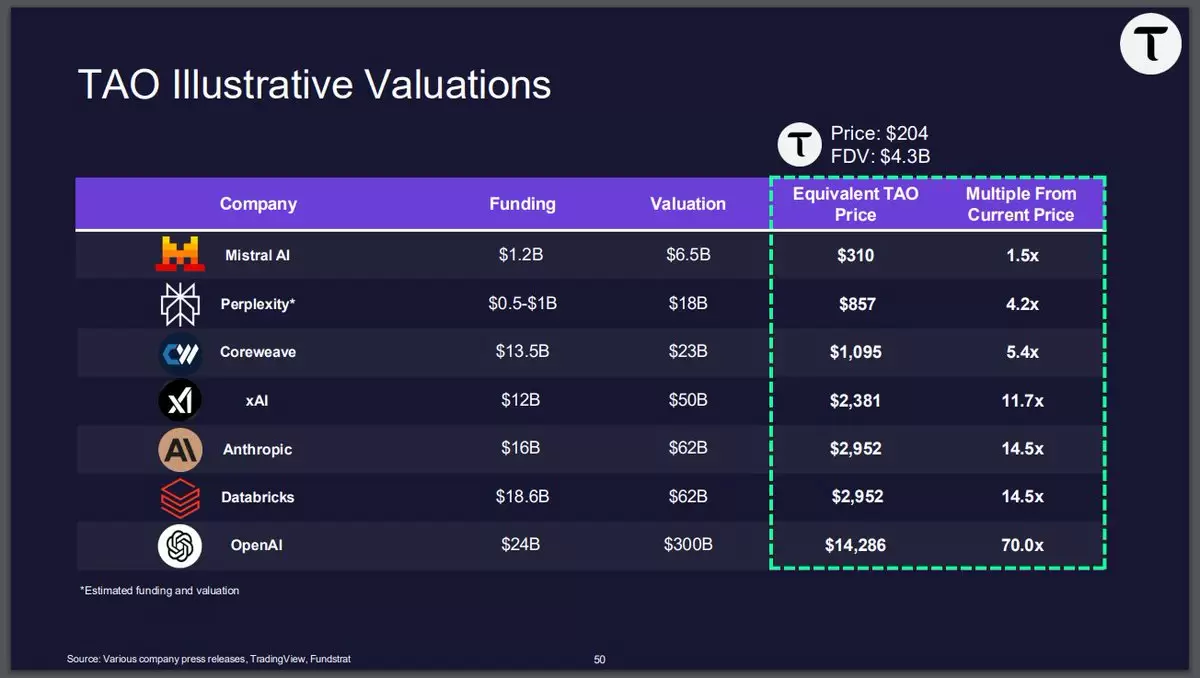Select the Anthropic logo icon
This screenshot has width=1200, height=678.
pyautogui.click(x=180, y=449)
